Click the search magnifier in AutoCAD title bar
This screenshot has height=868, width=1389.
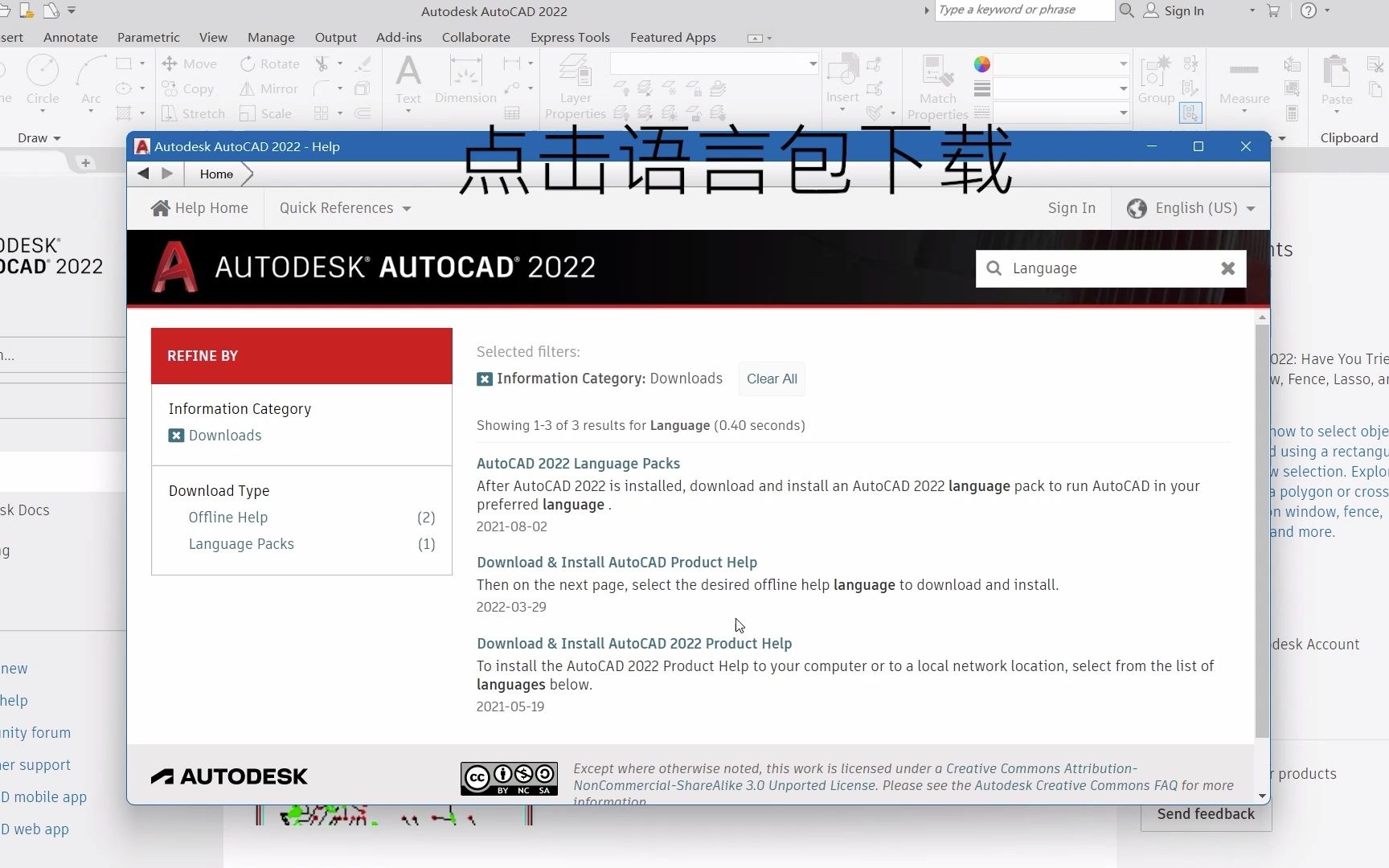click(x=1127, y=10)
